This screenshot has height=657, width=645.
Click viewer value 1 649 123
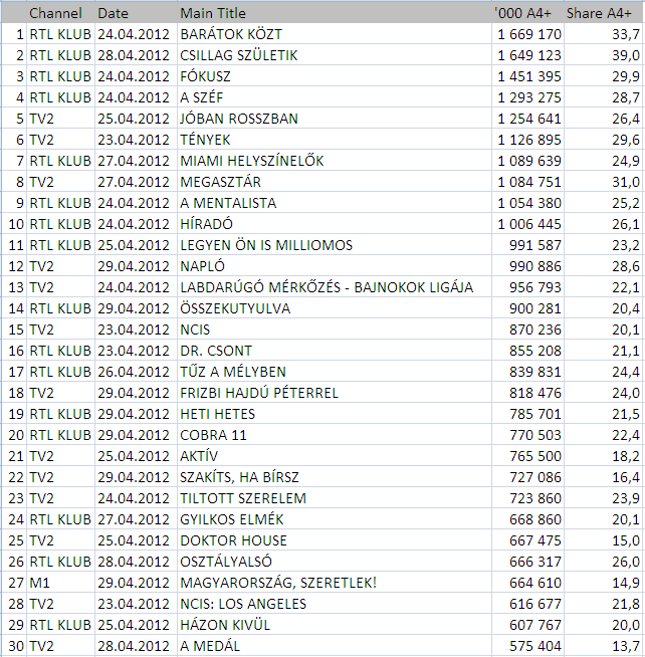529,55
